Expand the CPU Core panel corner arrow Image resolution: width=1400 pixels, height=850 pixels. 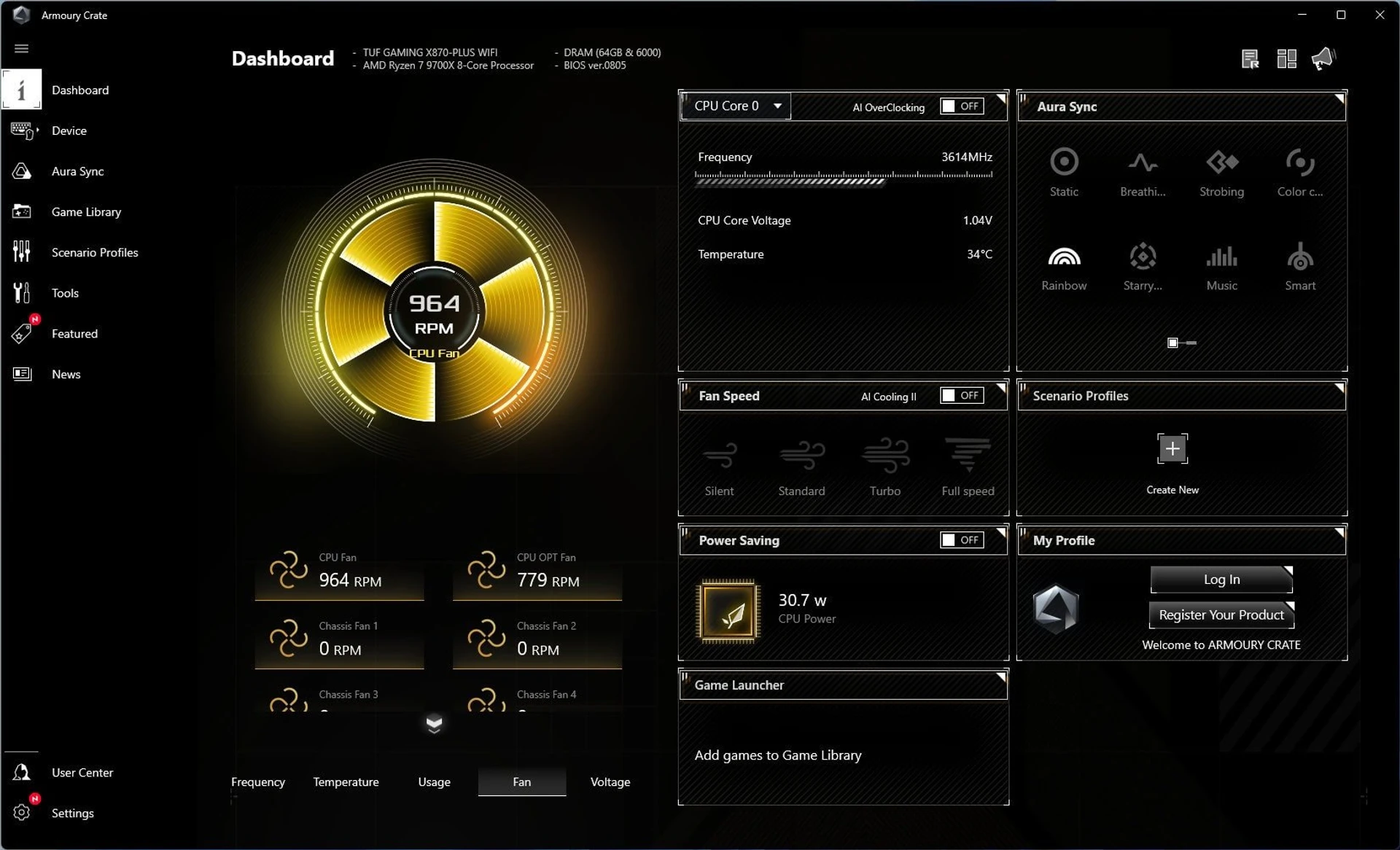click(x=1001, y=98)
